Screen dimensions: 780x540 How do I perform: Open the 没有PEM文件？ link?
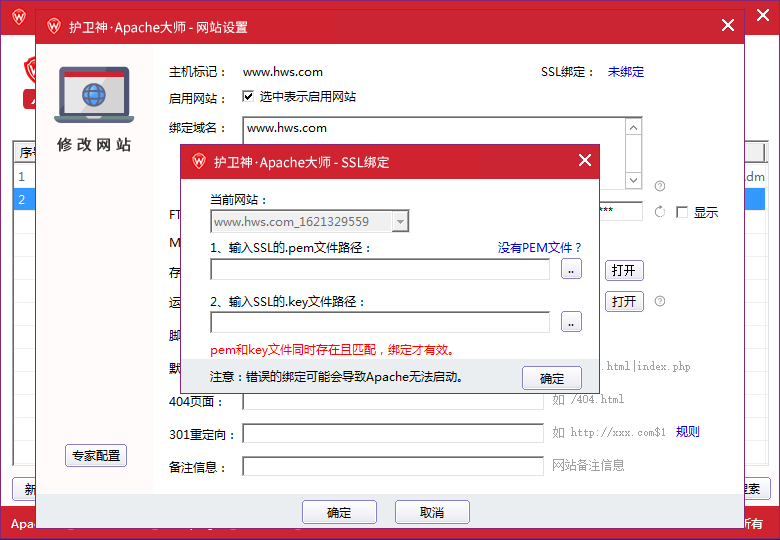[539, 247]
